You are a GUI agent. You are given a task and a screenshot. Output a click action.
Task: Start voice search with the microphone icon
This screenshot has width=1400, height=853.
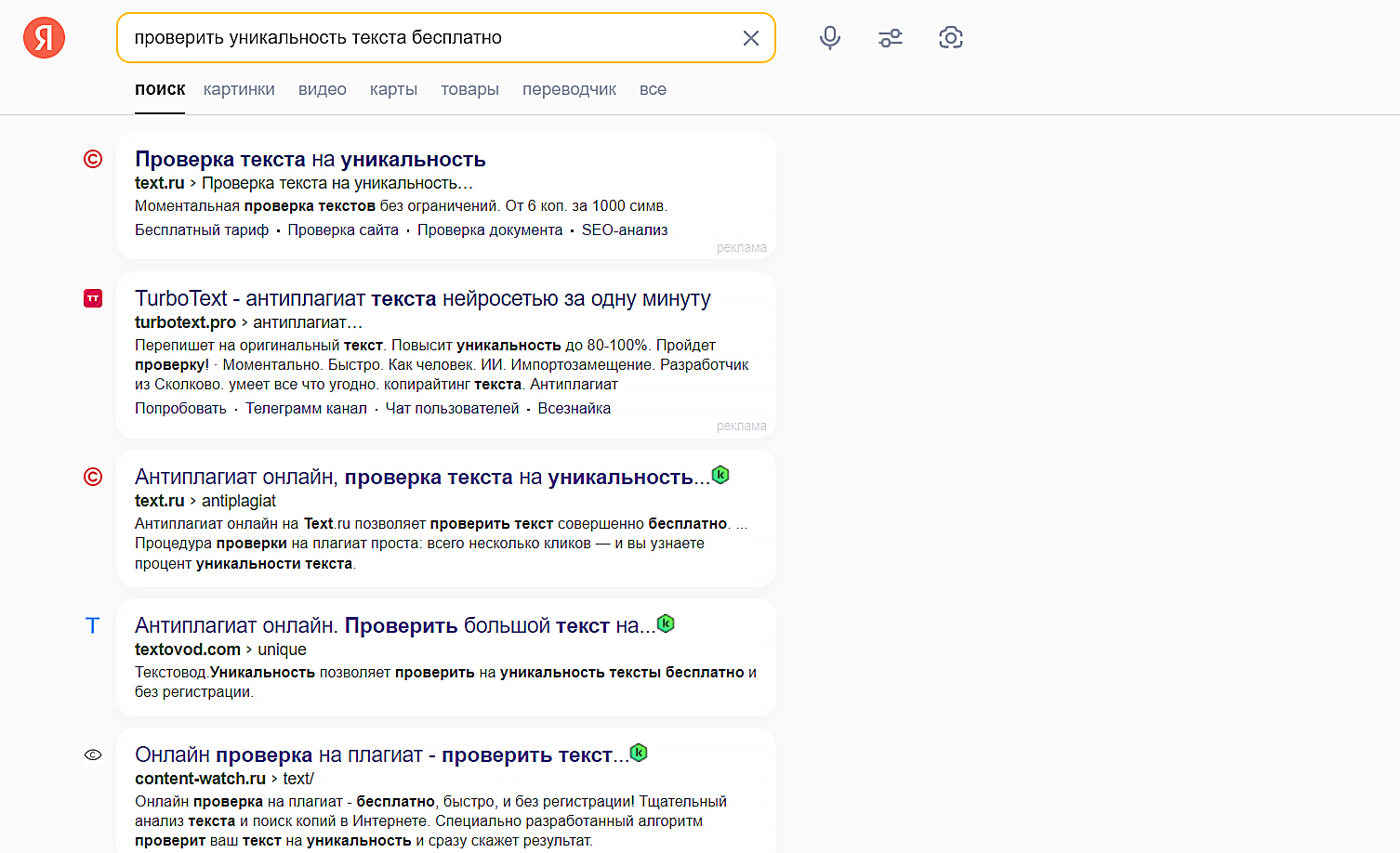click(x=830, y=37)
